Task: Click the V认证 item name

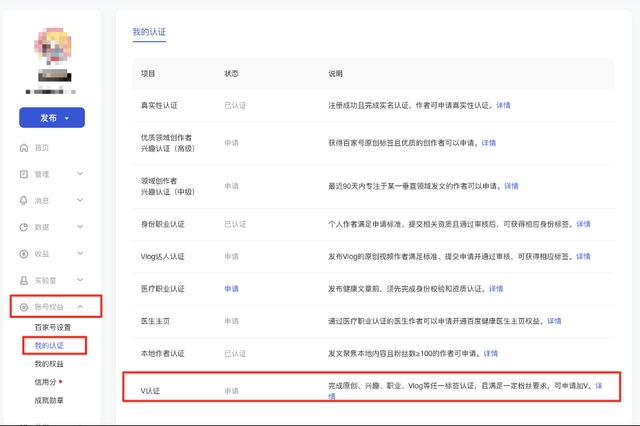Action: (150, 391)
